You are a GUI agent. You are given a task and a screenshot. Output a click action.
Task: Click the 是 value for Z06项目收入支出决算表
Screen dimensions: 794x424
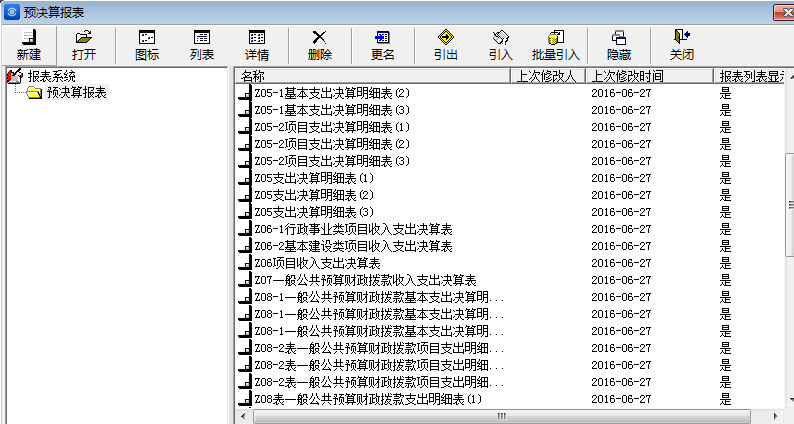coord(726,263)
